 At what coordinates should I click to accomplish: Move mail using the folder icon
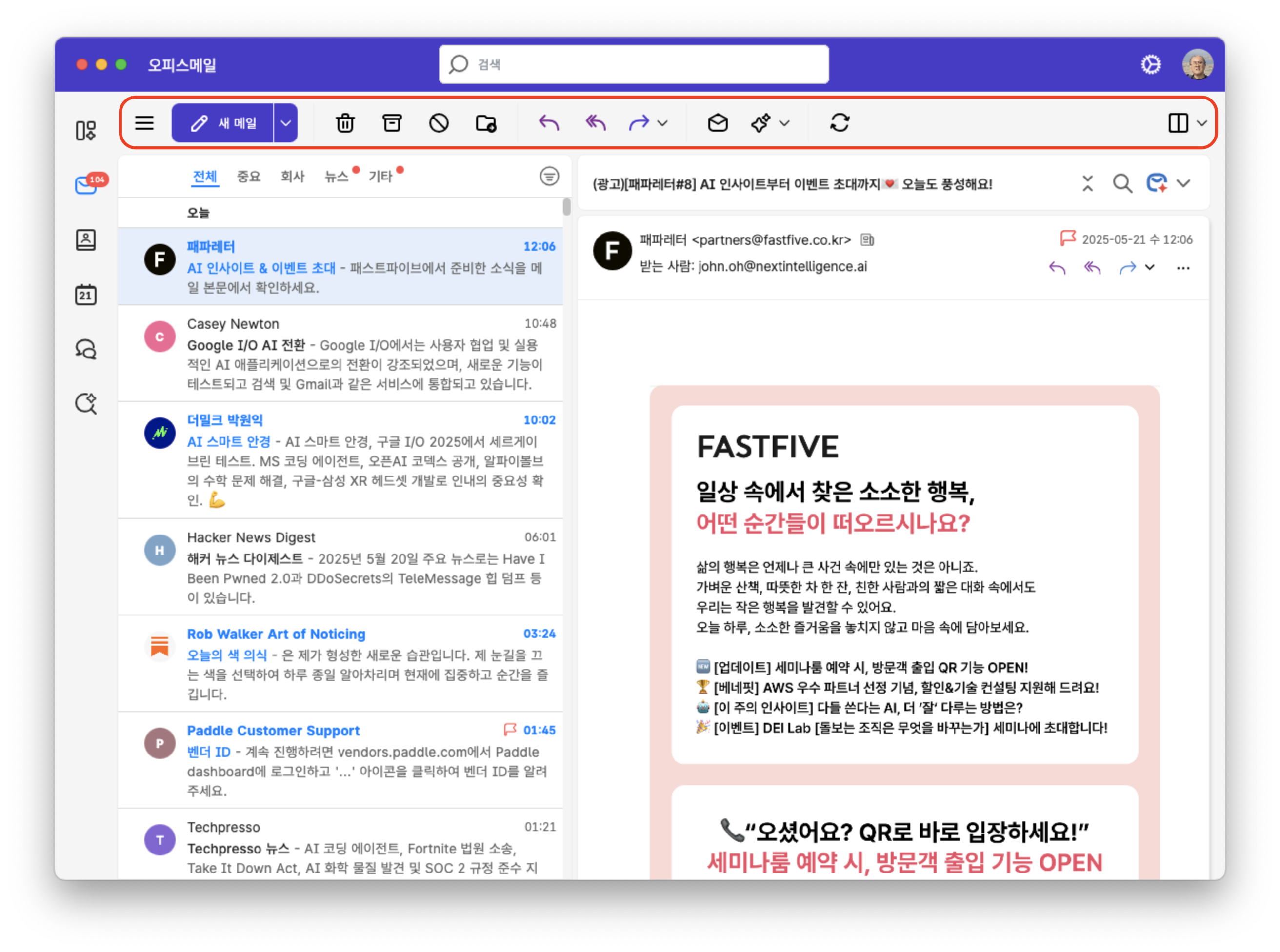tap(486, 123)
